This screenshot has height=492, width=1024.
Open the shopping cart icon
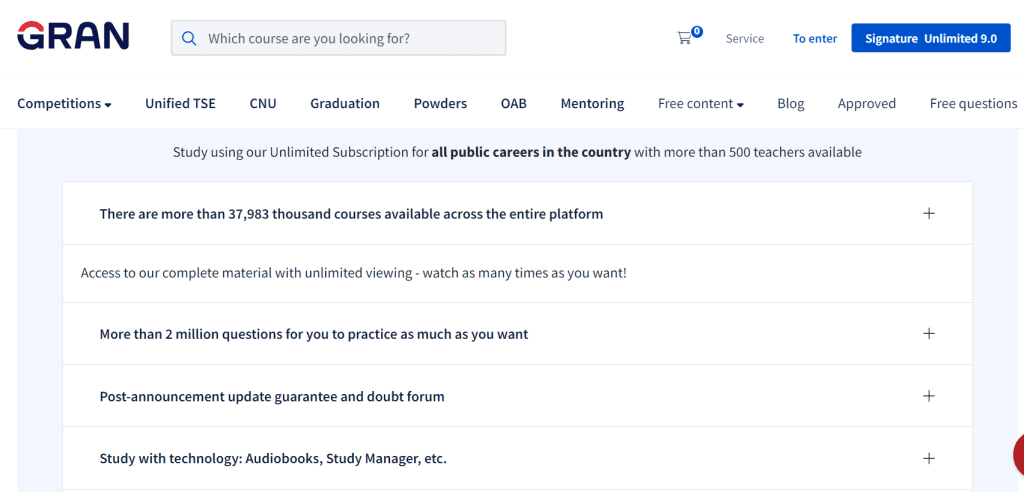pos(685,38)
